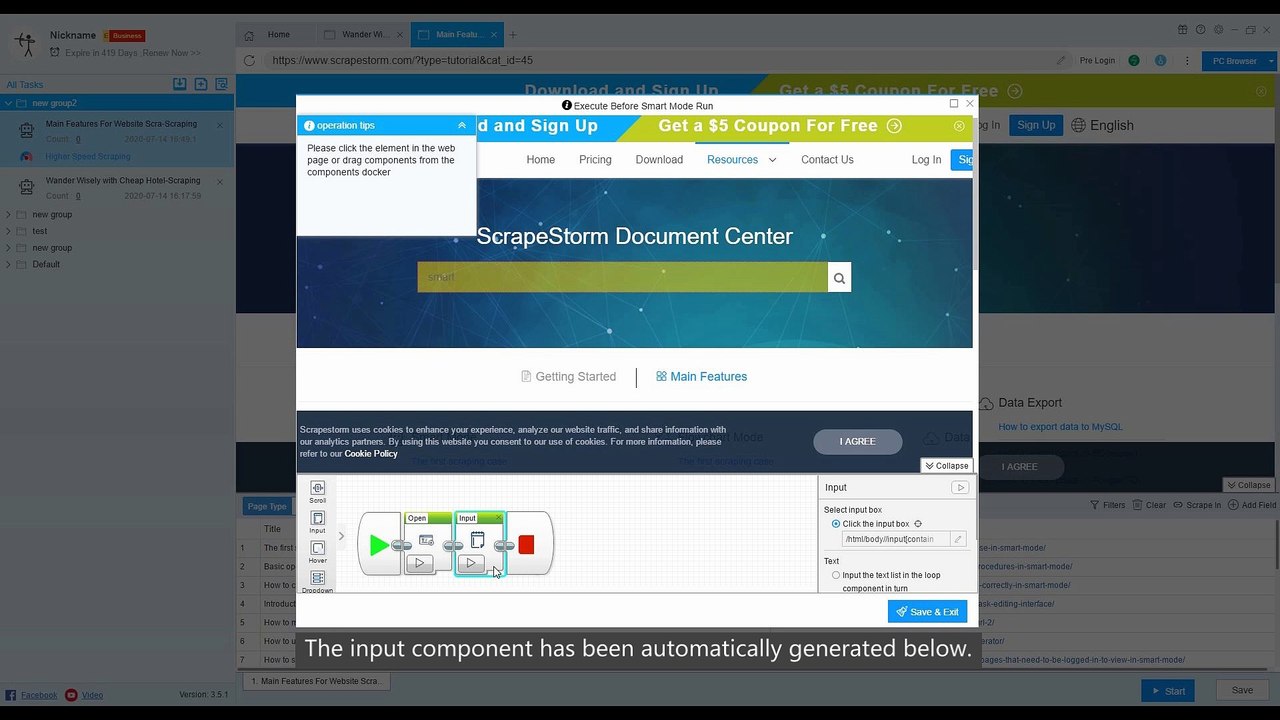Open the Facebook link in the status bar
The image size is (1280, 720).
click(x=39, y=695)
